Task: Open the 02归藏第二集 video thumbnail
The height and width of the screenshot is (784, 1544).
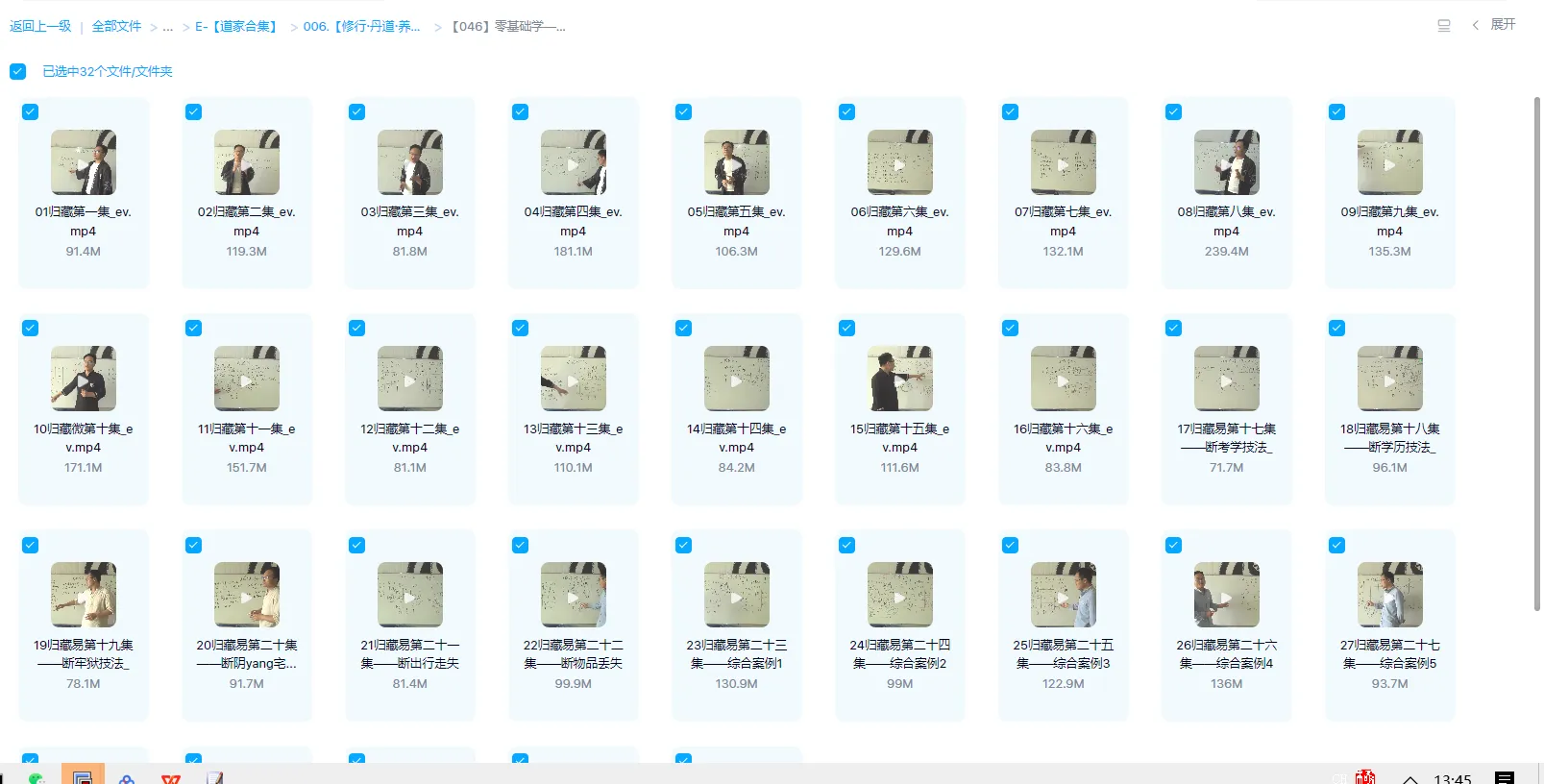Action: pyautogui.click(x=247, y=162)
